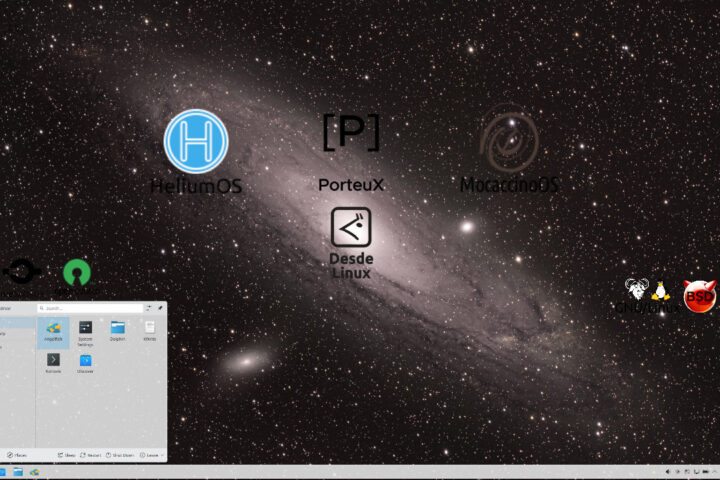Open the MocaccinoOS desktop icon

pyautogui.click(x=509, y=142)
